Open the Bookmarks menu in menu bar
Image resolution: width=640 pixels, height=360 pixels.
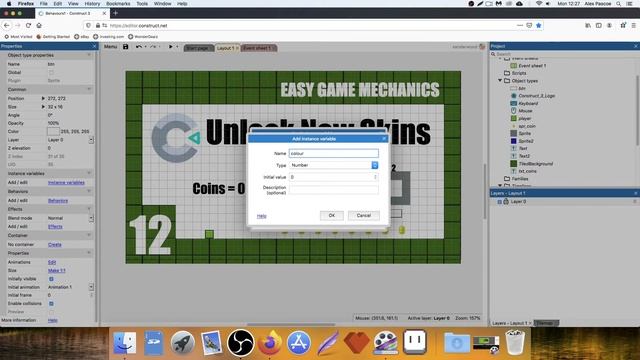click(118, 3)
